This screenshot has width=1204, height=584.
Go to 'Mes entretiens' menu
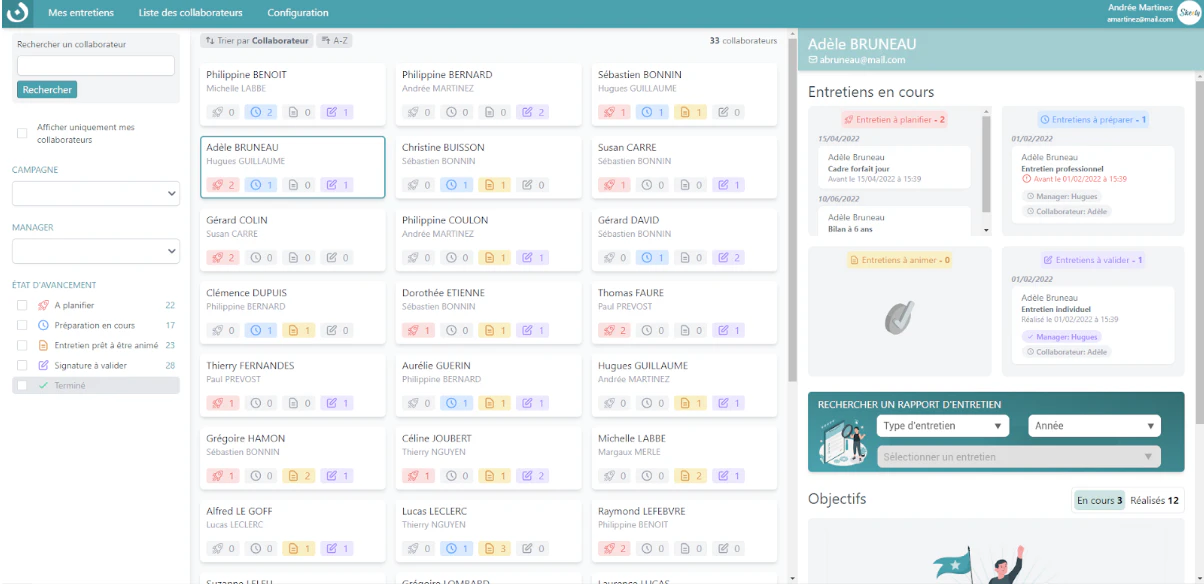(81, 13)
